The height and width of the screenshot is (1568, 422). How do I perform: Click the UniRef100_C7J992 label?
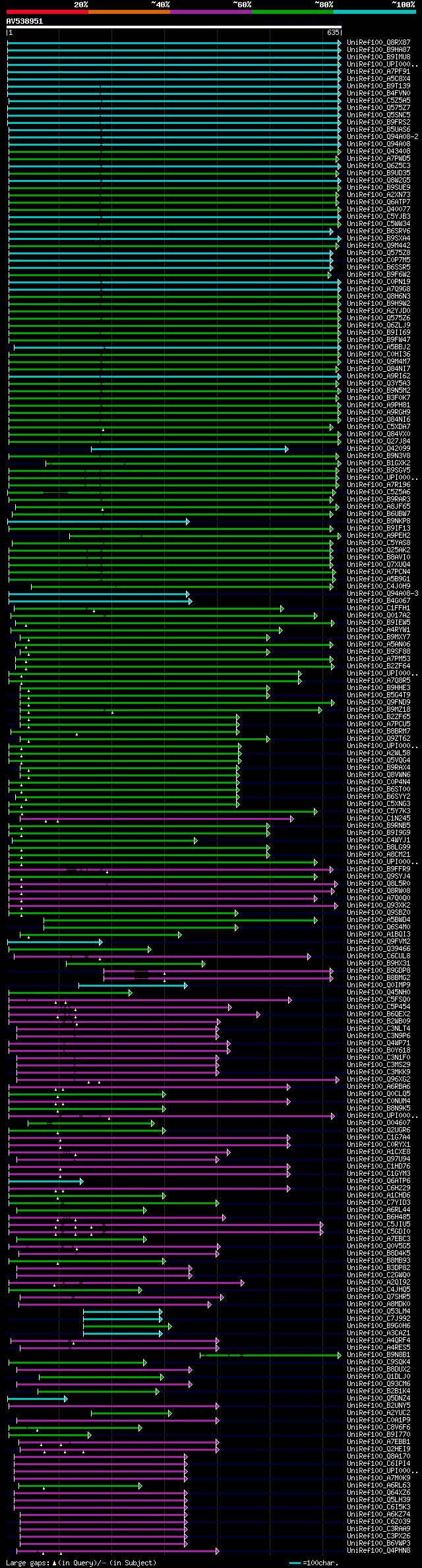click(x=378, y=1319)
